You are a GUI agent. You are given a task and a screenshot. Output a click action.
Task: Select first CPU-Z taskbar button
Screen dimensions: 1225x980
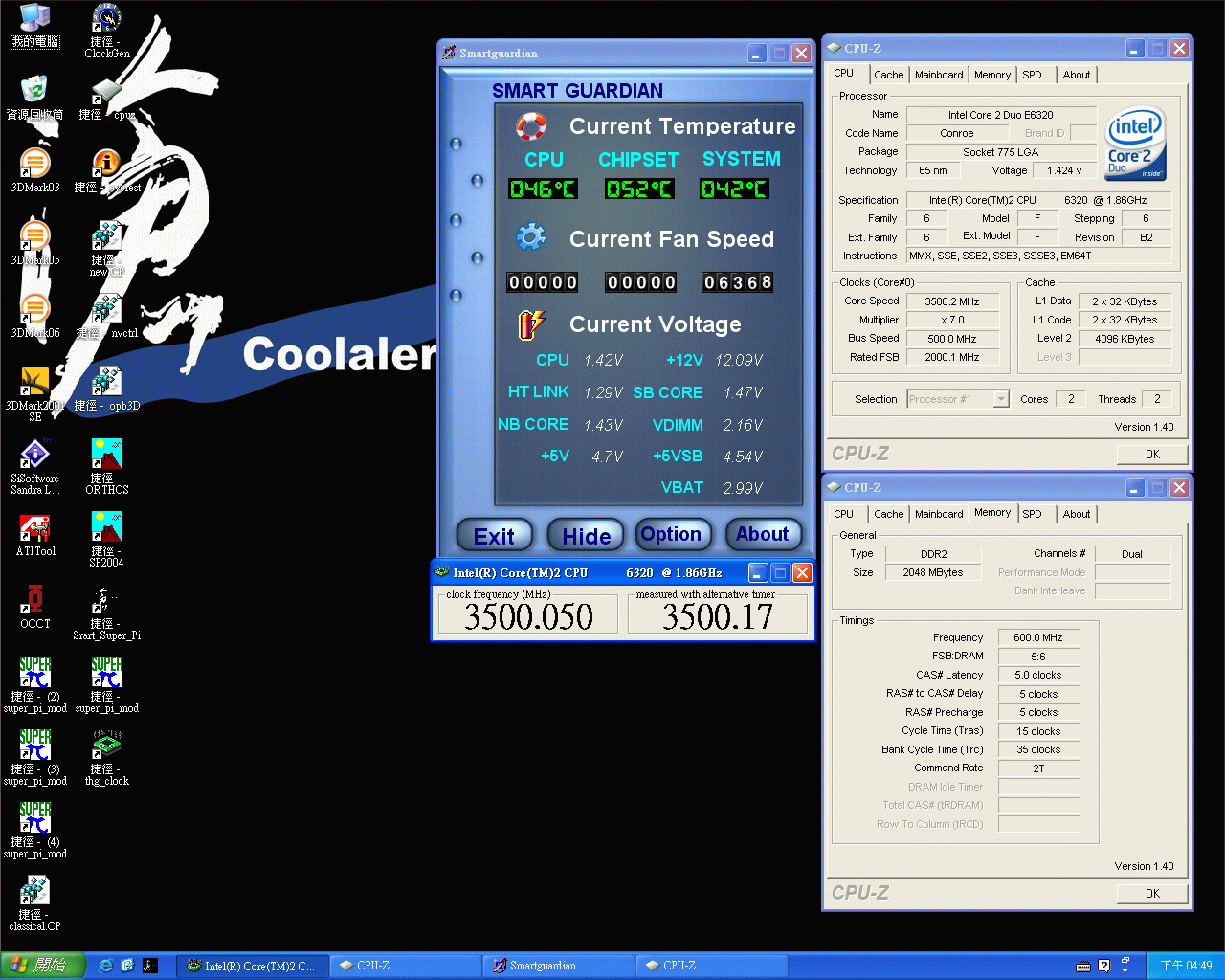[x=406, y=966]
